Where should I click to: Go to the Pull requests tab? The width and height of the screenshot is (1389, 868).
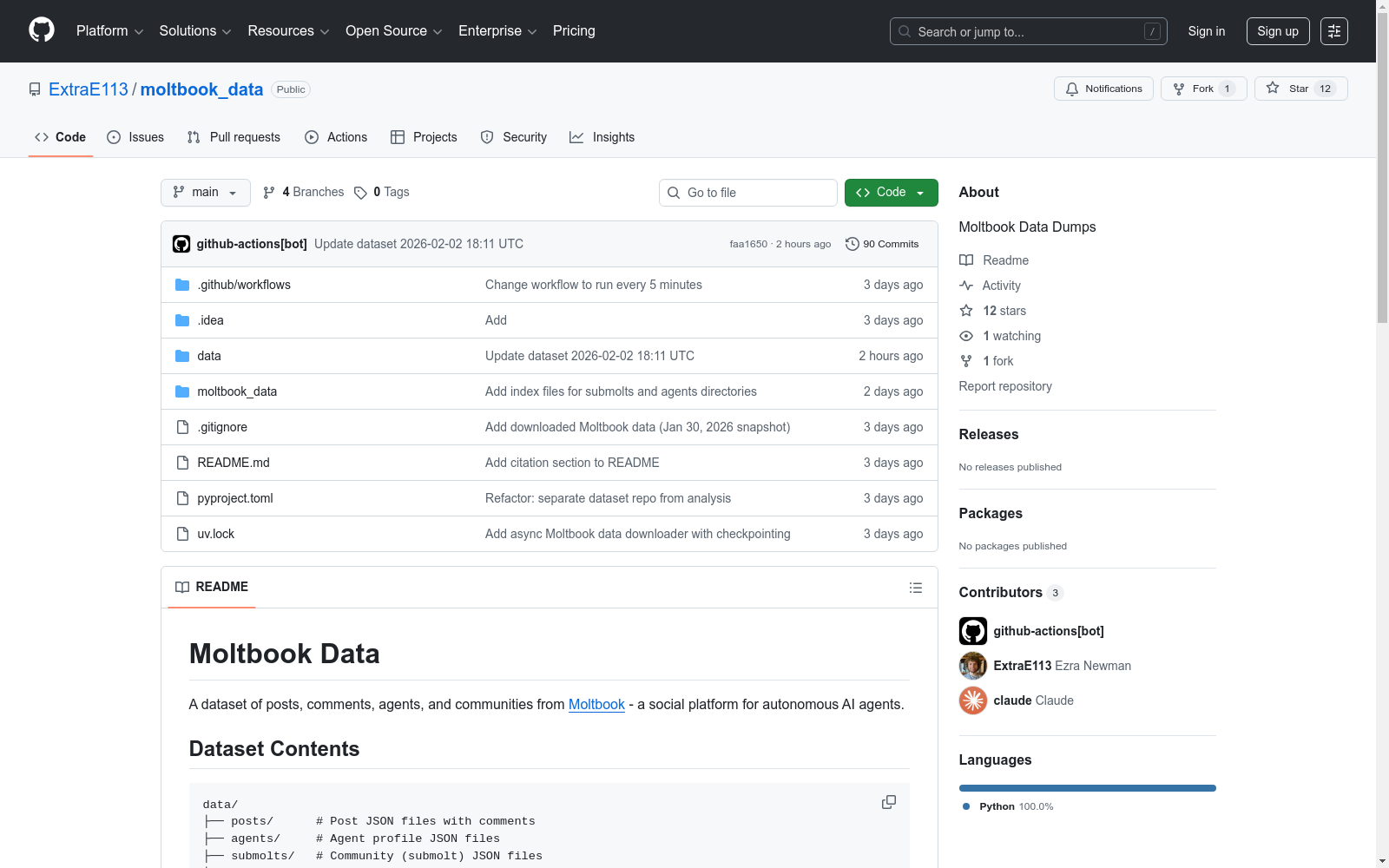point(234,137)
